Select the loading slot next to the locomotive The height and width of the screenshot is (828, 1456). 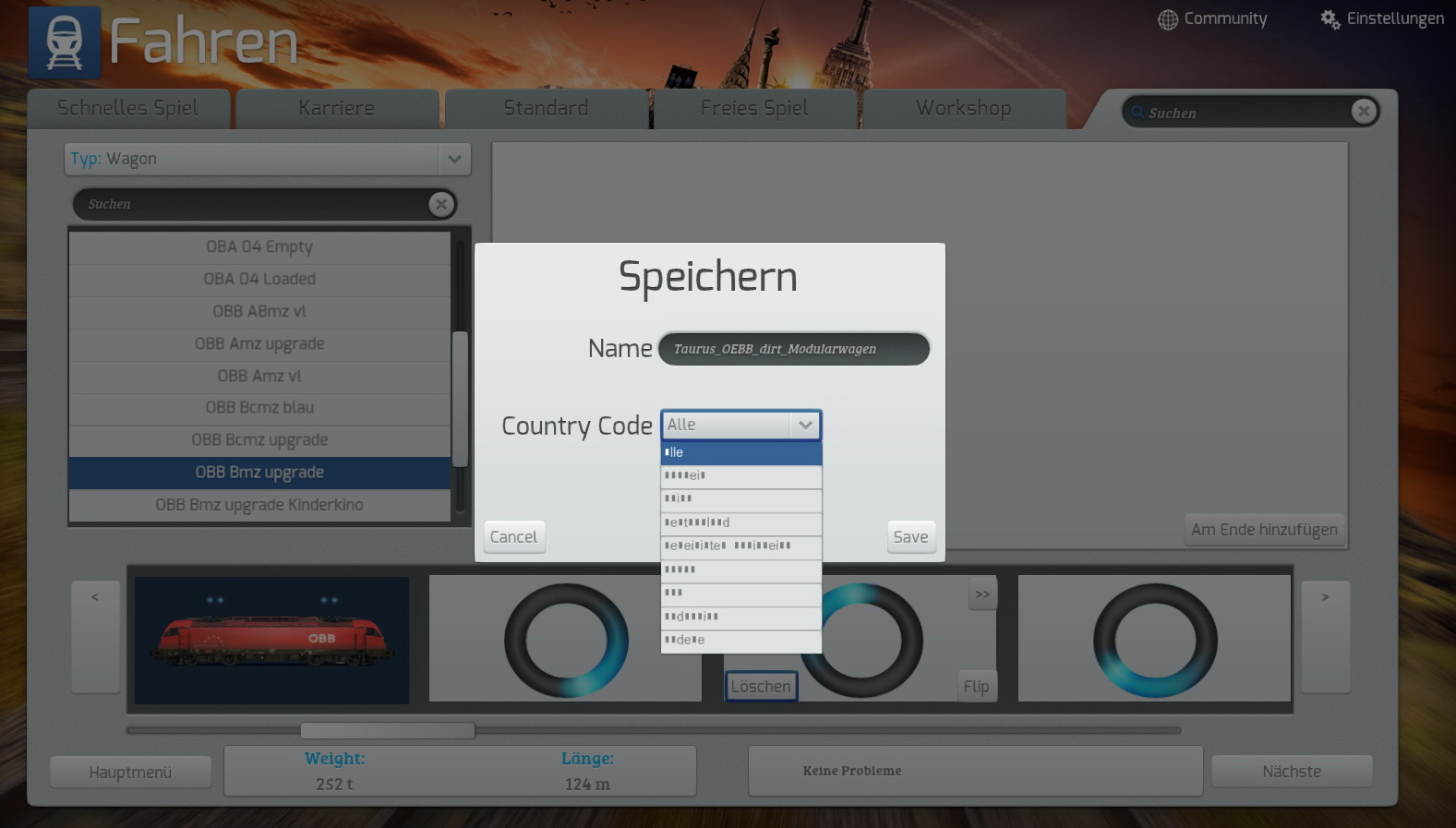click(565, 639)
